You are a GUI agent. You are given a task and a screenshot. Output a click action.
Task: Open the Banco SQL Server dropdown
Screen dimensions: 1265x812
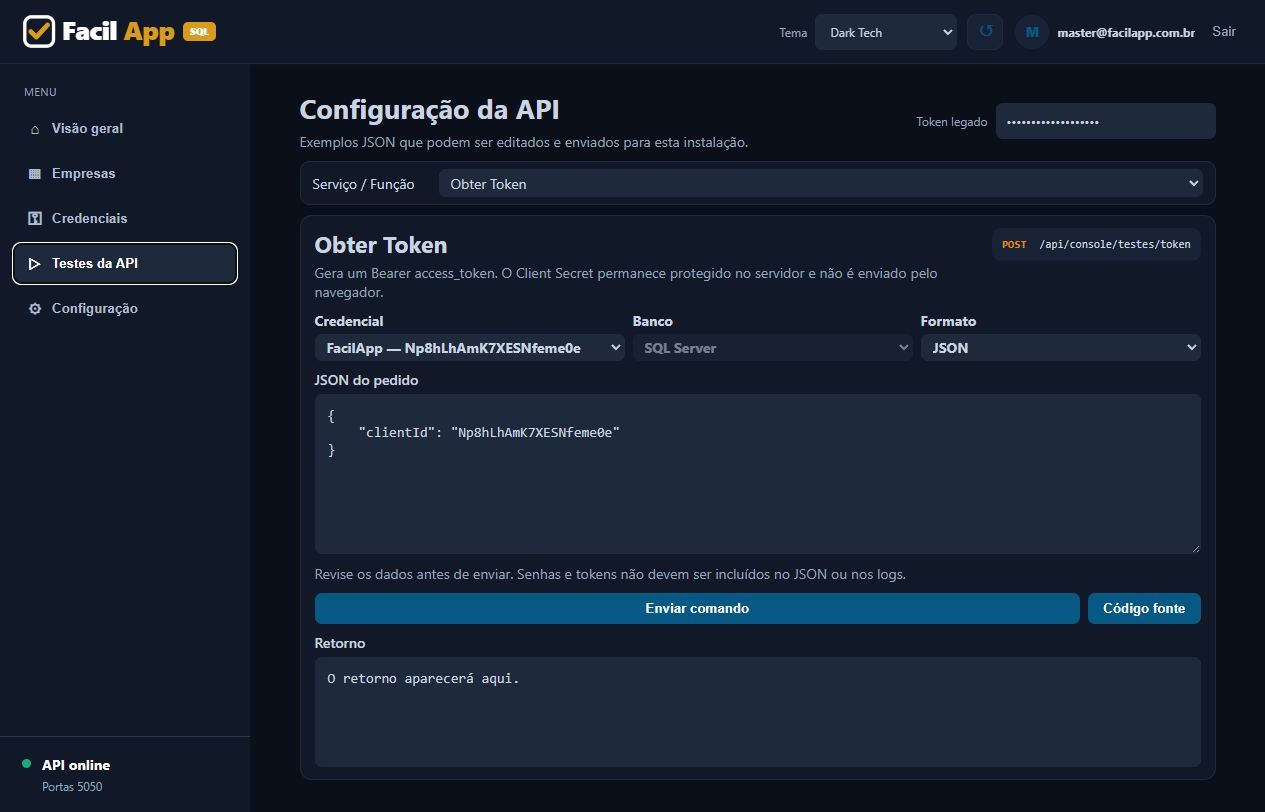[x=773, y=348]
